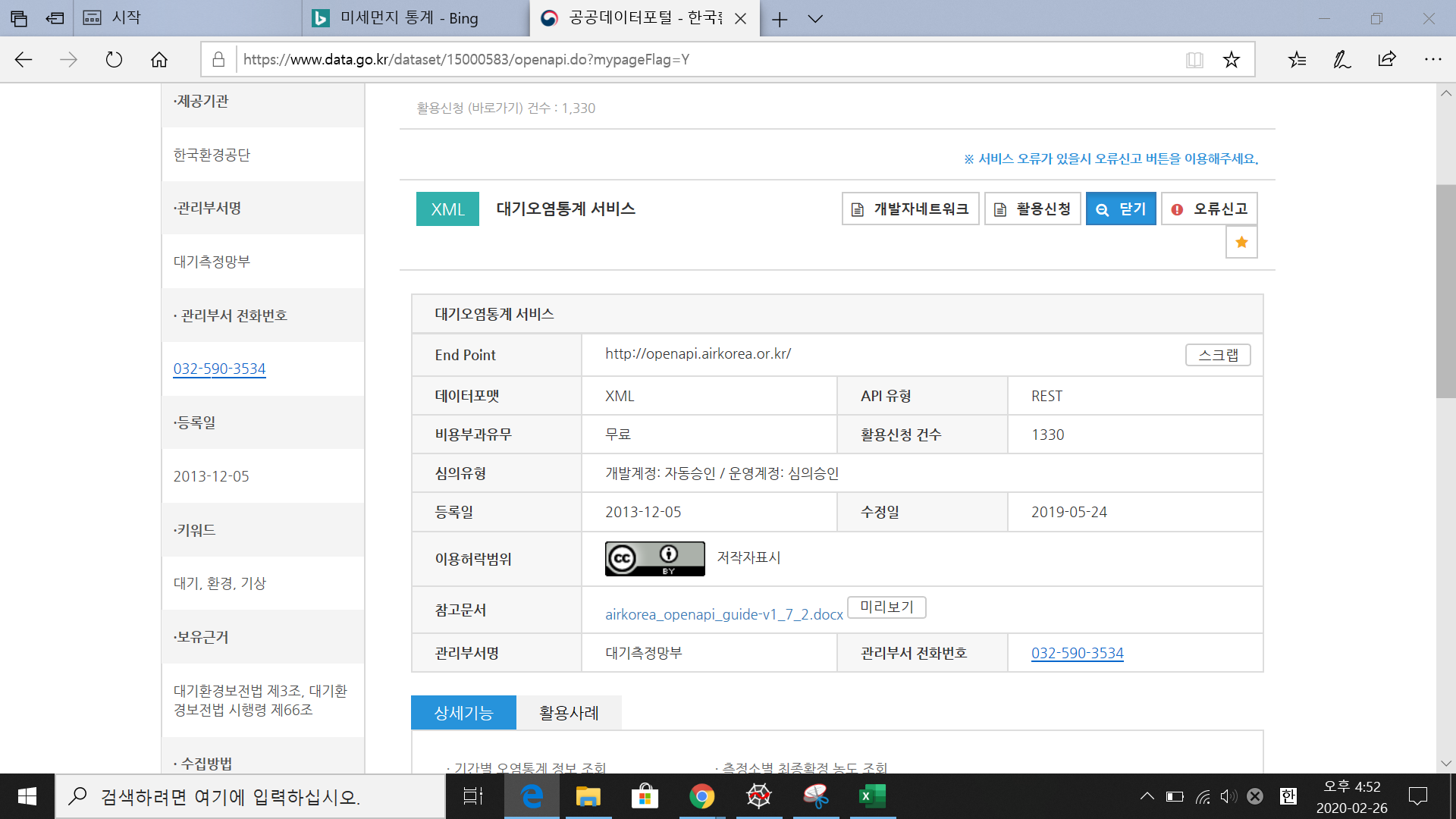
Task: Click the 활용신청 button
Action: [x=1032, y=209]
